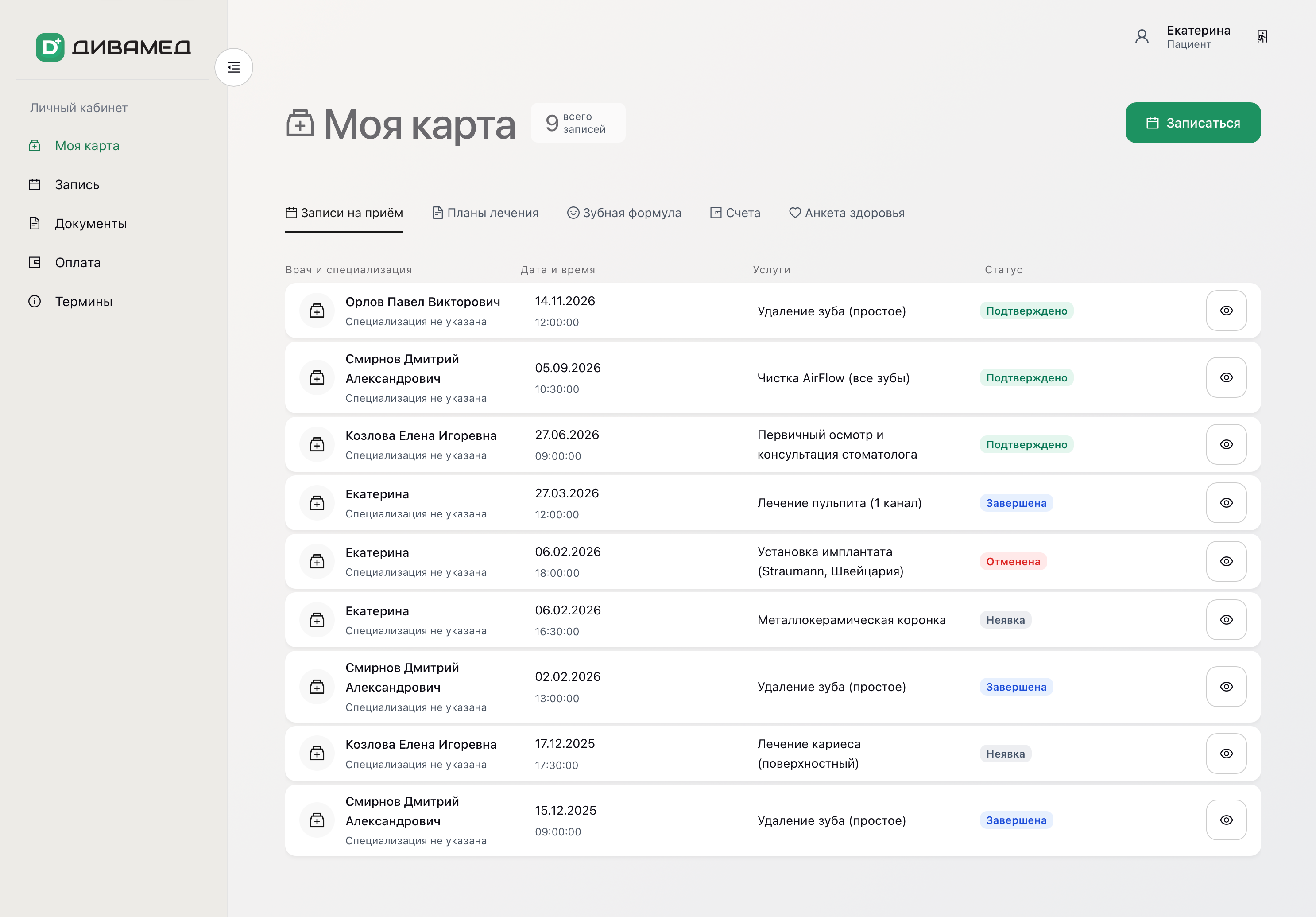
Task: Open Моя карта in the sidebar
Action: [74, 146]
